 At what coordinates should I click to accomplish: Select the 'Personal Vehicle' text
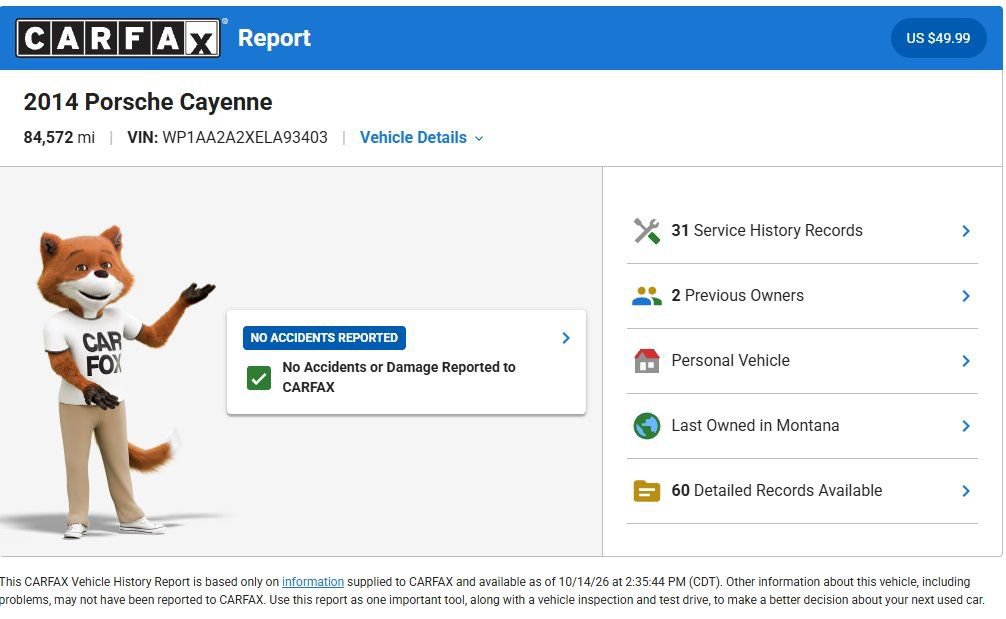(730, 360)
